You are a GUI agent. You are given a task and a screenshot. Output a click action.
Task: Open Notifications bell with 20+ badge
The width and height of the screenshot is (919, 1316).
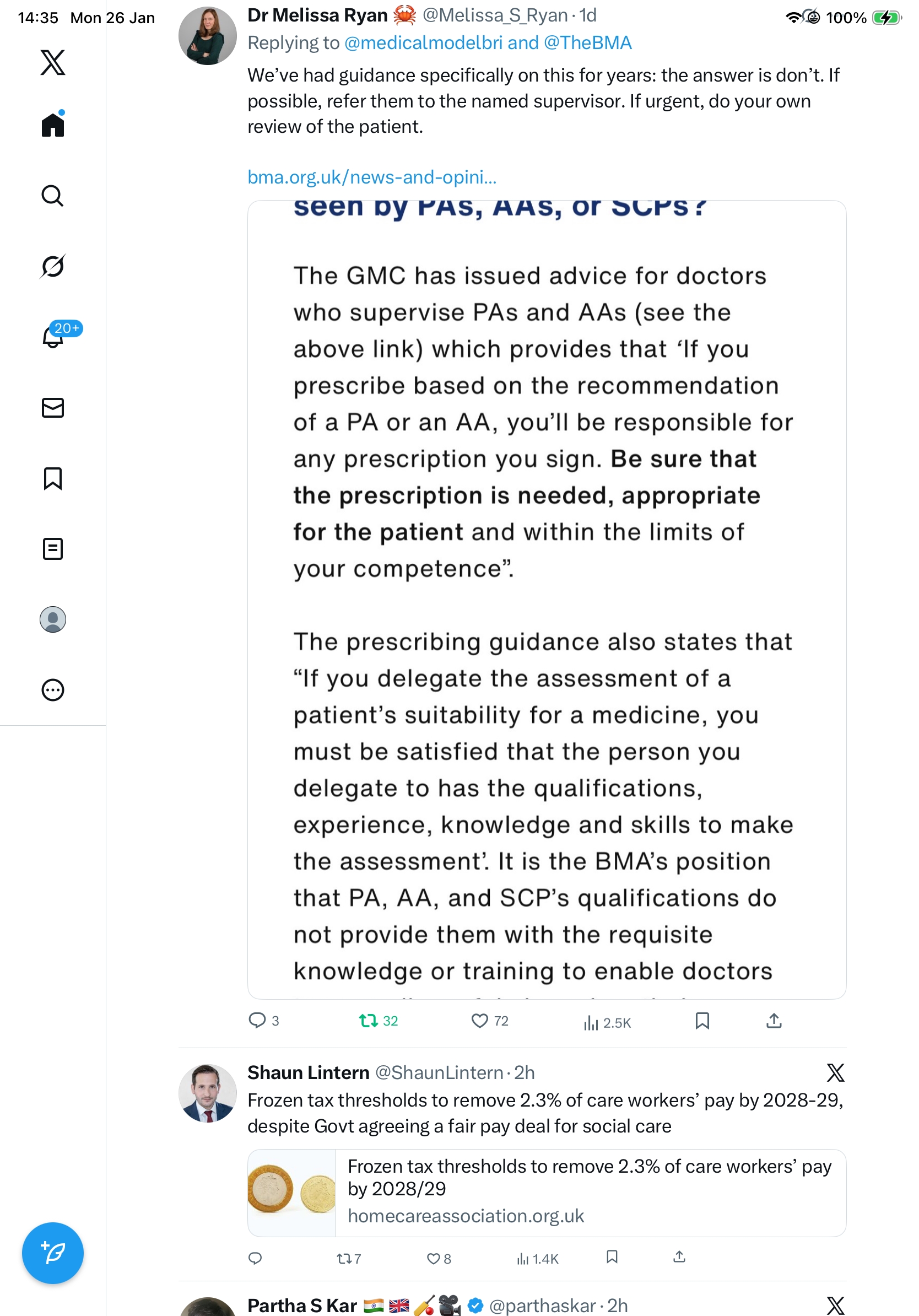tap(53, 337)
